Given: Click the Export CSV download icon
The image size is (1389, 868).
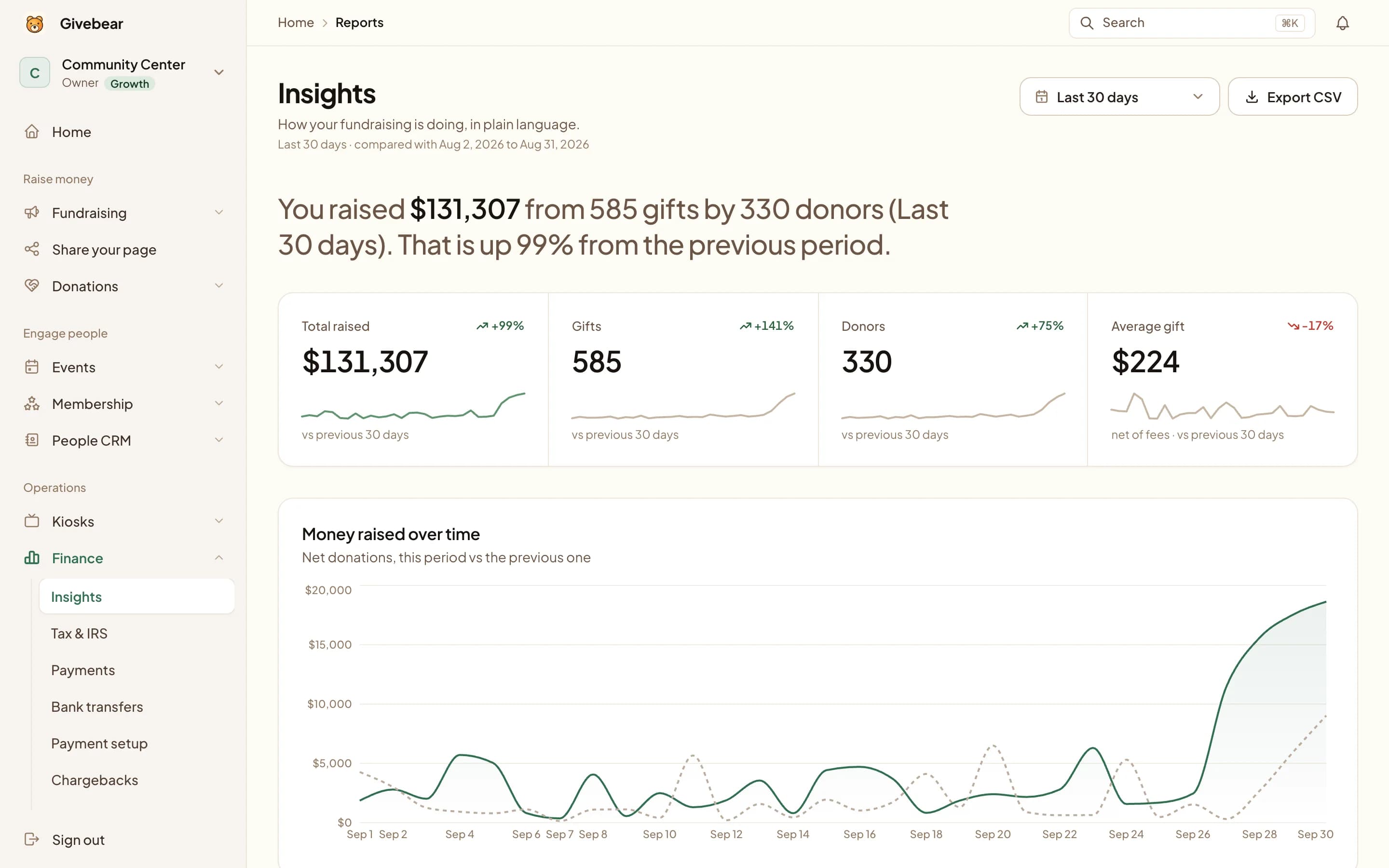Looking at the screenshot, I should [x=1252, y=97].
